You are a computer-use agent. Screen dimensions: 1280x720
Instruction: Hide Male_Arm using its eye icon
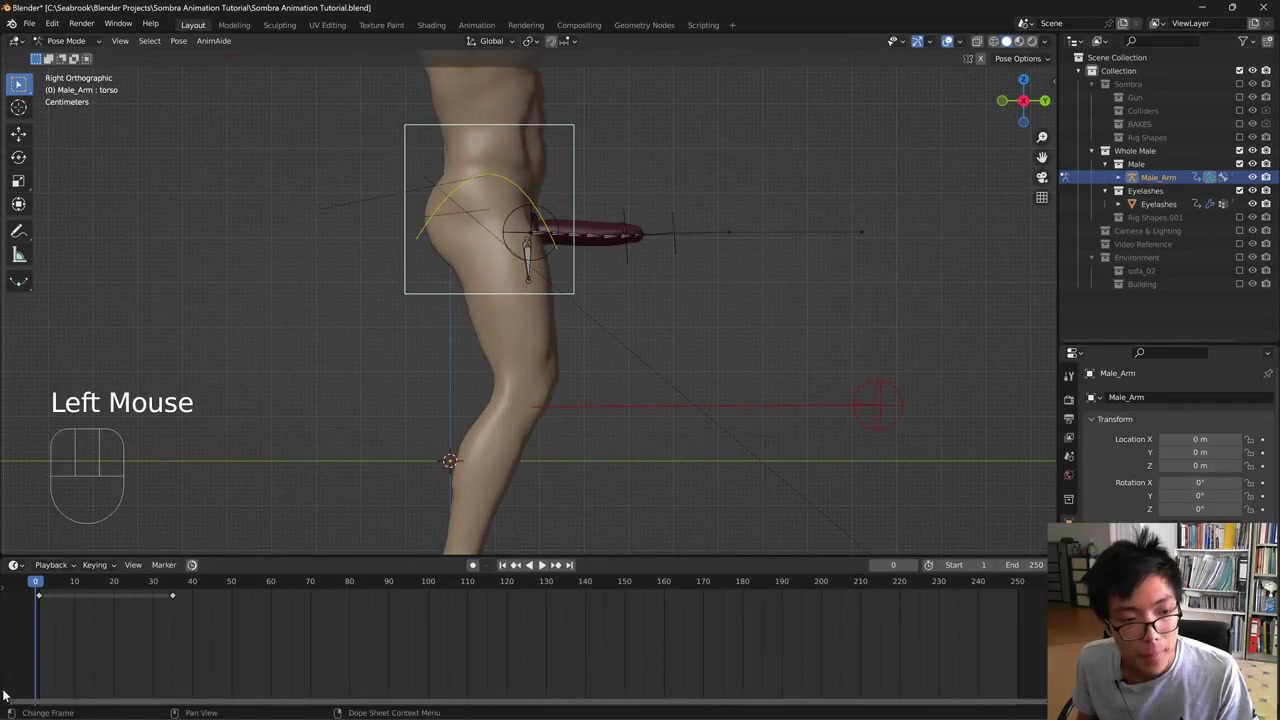coord(1252,177)
